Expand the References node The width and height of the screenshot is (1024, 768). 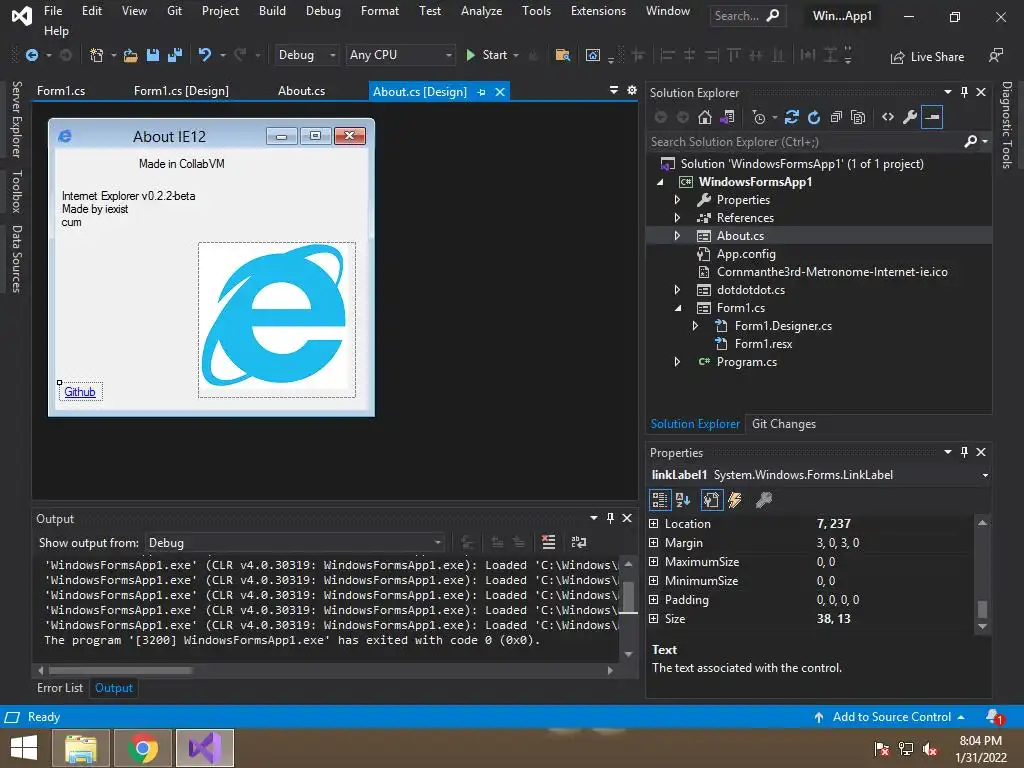(677, 217)
